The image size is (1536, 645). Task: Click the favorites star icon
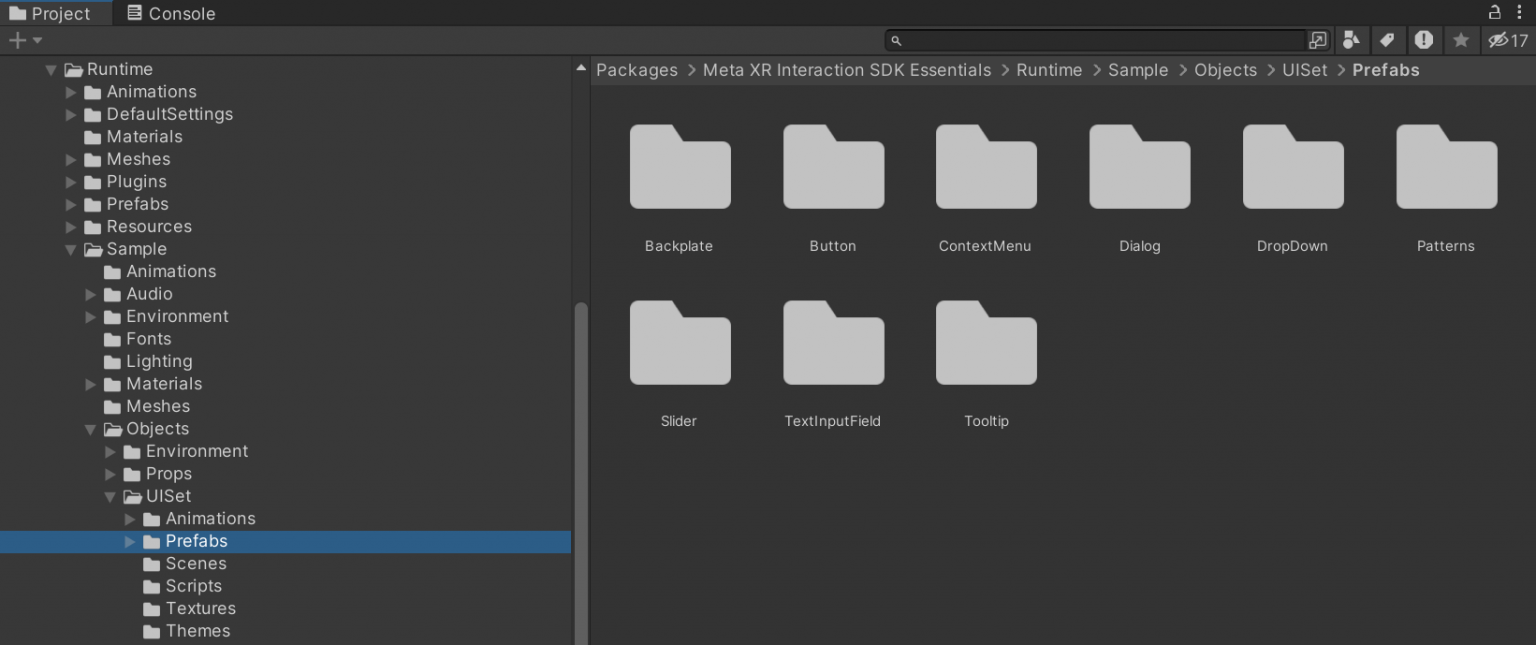coord(1461,40)
